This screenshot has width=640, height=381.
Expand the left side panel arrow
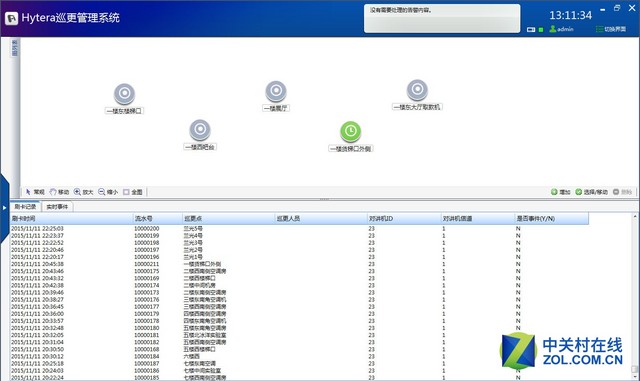(x=4, y=207)
